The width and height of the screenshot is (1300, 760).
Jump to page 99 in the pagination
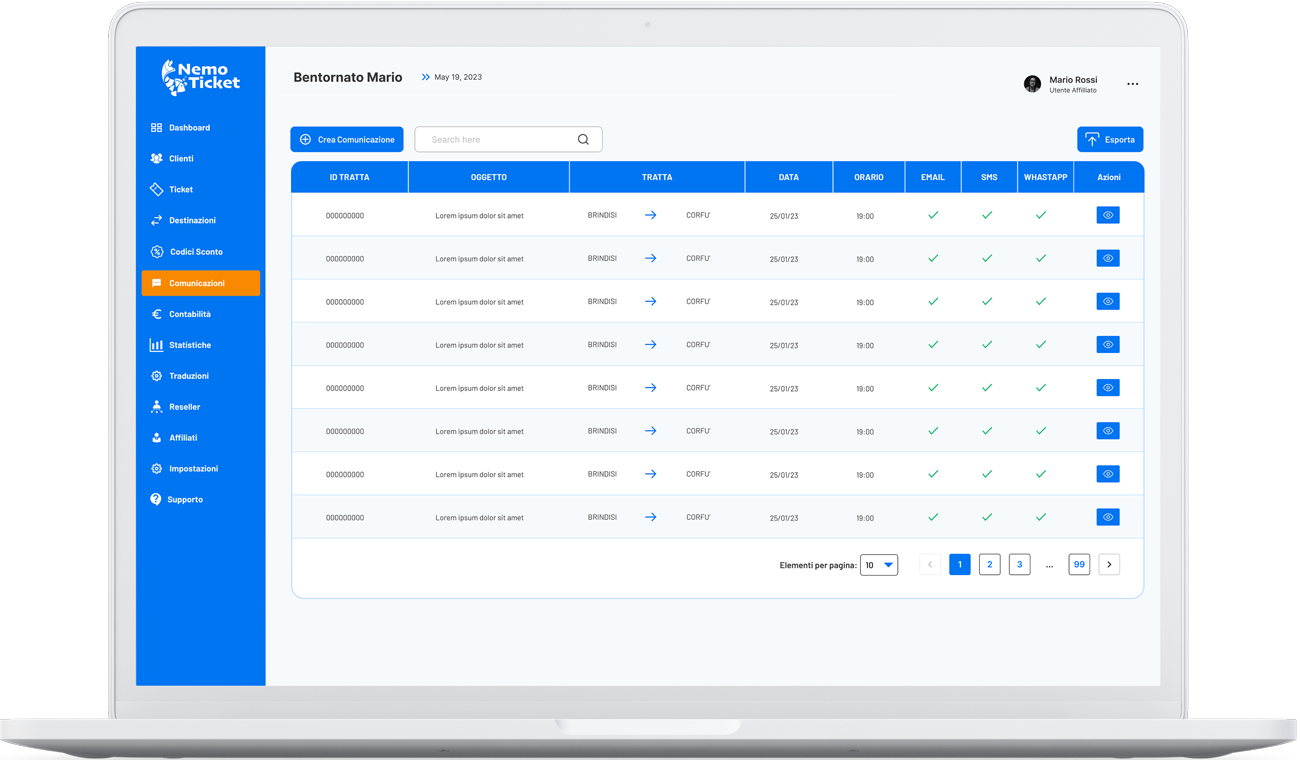[x=1079, y=565]
